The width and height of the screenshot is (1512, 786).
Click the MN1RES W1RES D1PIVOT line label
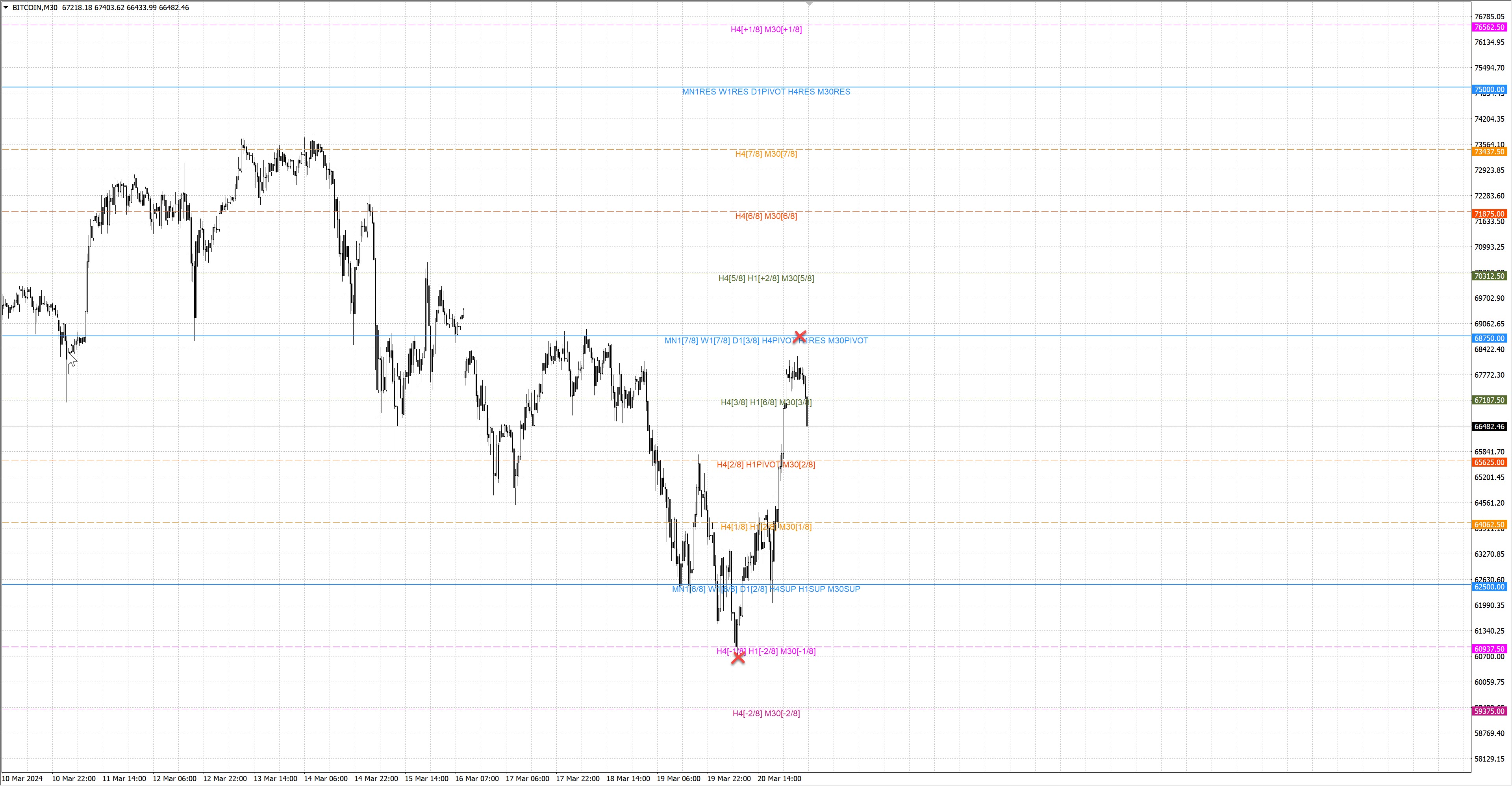point(766,92)
